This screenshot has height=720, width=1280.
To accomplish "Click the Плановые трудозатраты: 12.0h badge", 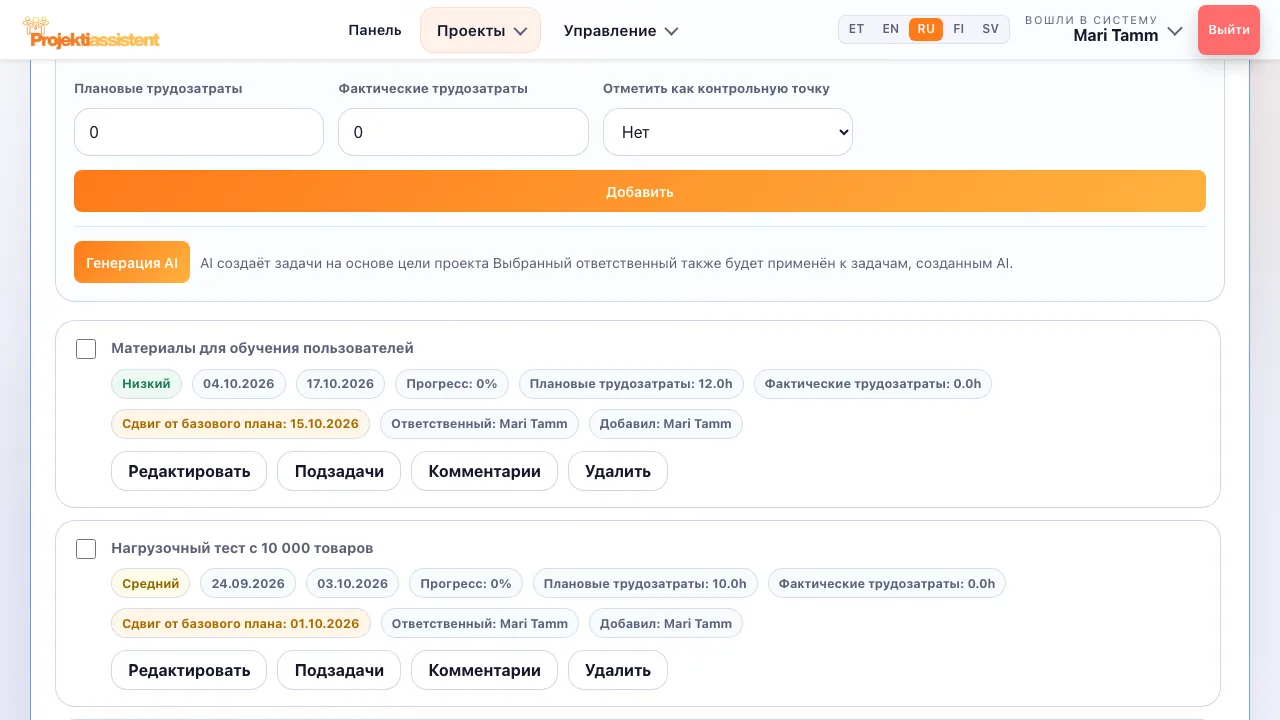I will click(631, 384).
